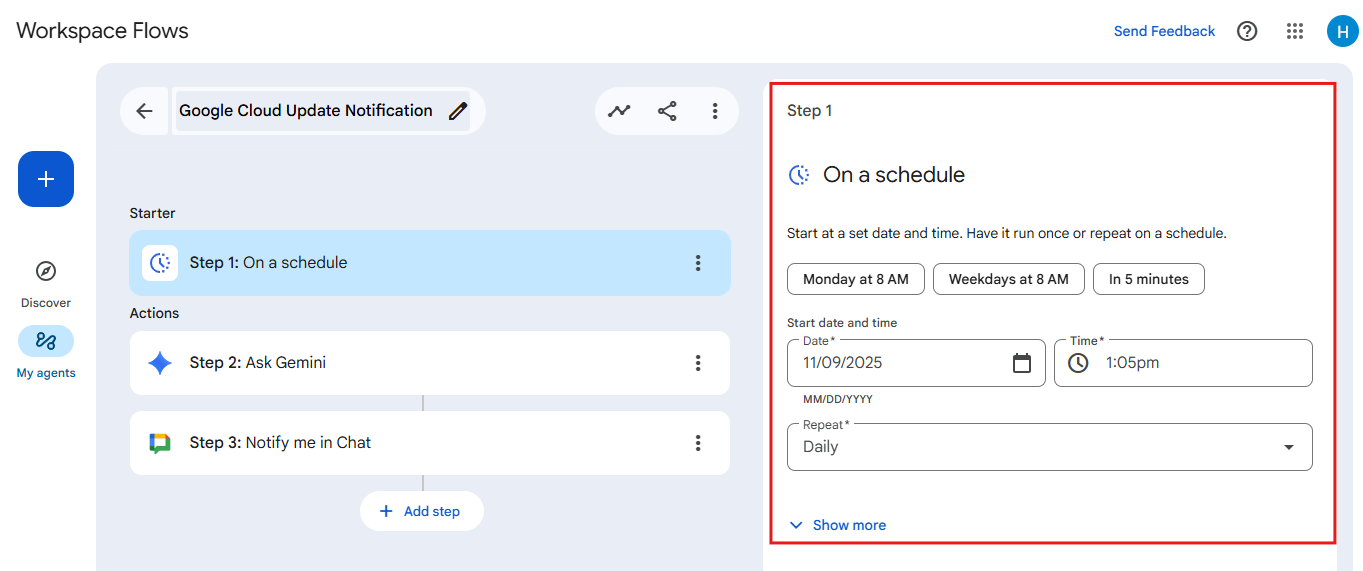Click the back arrow beside flow title
This screenshot has height=571, width=1363.
(144, 111)
